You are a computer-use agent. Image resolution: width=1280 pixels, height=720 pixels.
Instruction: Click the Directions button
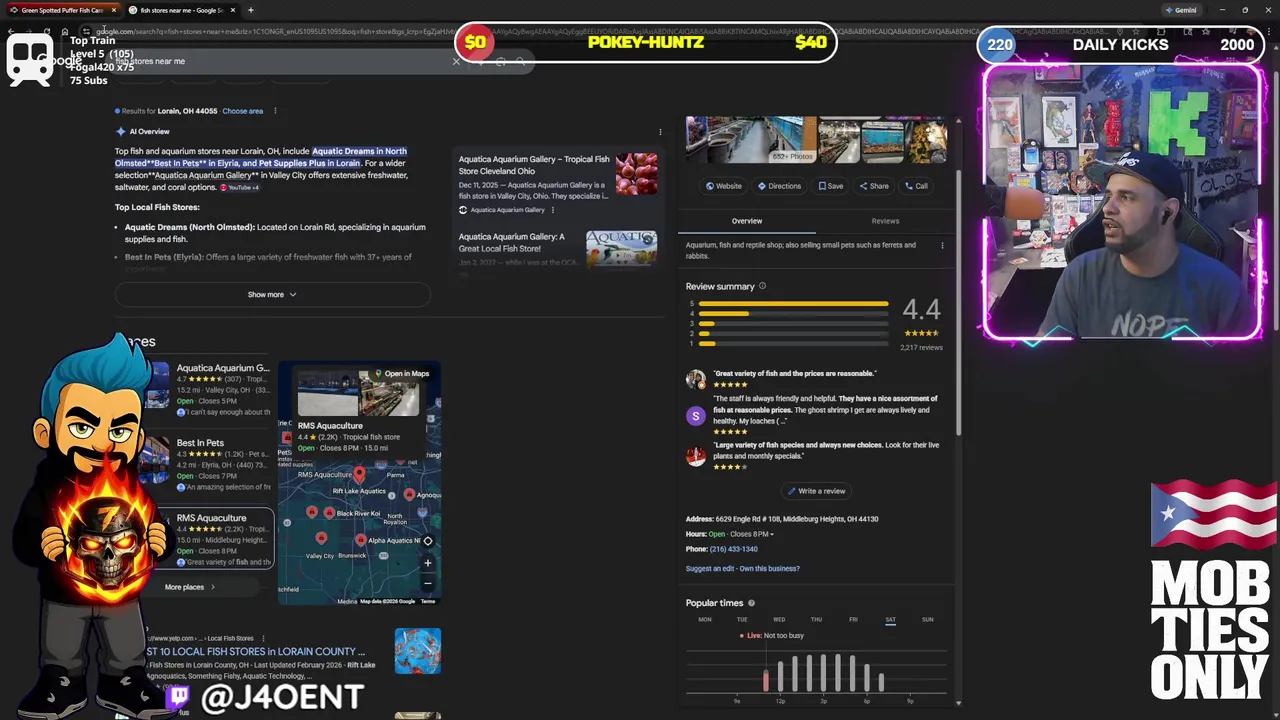[x=779, y=186]
